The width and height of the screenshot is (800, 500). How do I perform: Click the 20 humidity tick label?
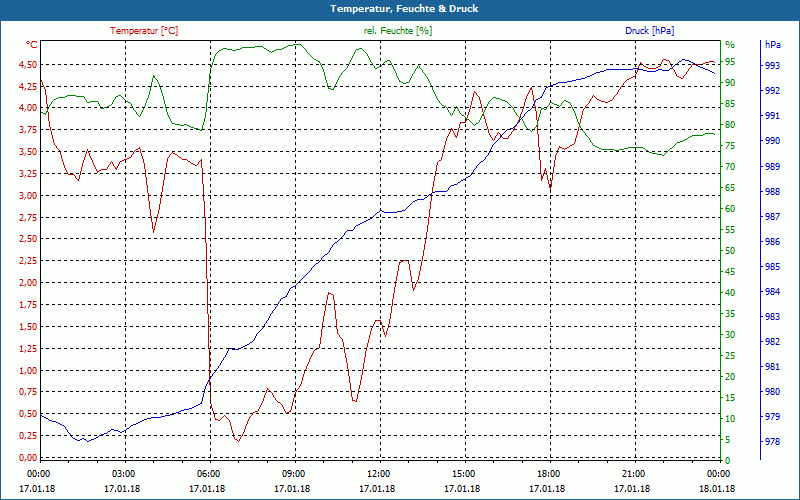(730, 377)
